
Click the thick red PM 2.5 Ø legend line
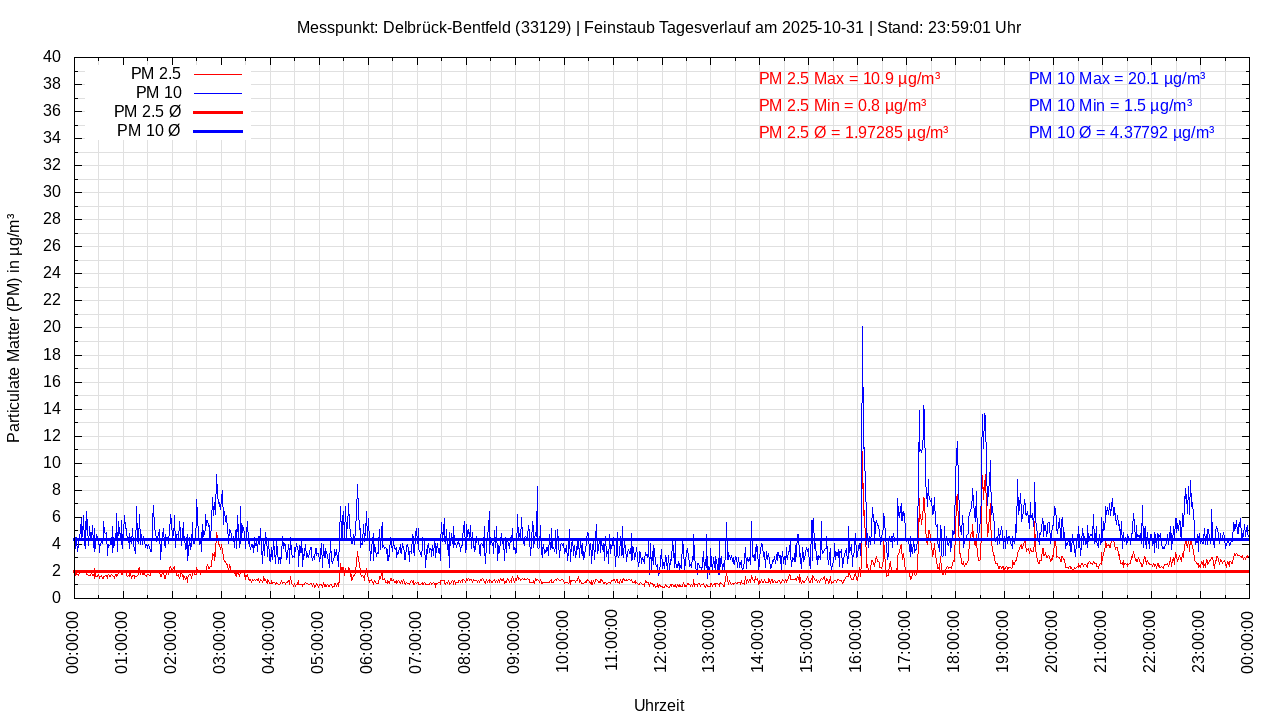(x=217, y=112)
